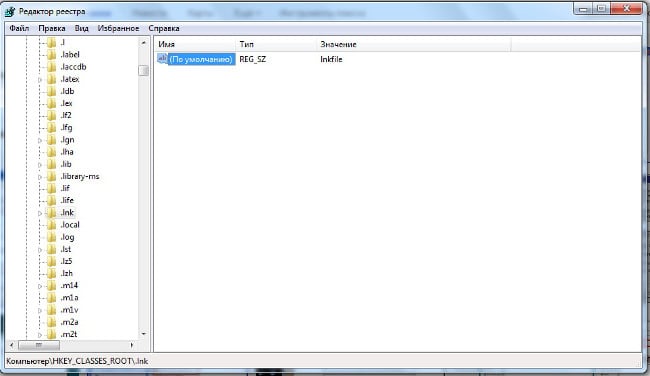Select the .library-ms folder icon
The image size is (650, 376).
51,176
